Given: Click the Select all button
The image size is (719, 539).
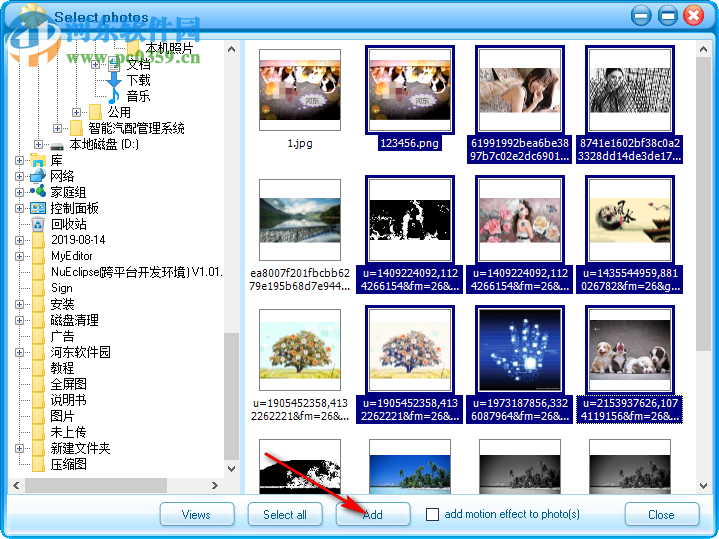Looking at the screenshot, I should pyautogui.click(x=285, y=514).
